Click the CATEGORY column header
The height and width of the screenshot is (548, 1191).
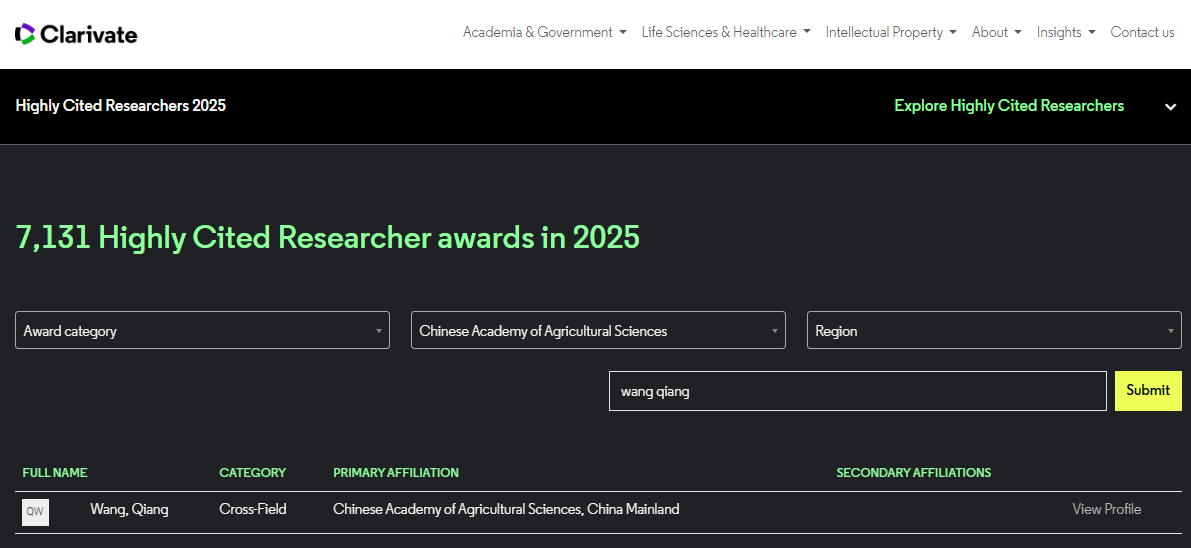(252, 473)
